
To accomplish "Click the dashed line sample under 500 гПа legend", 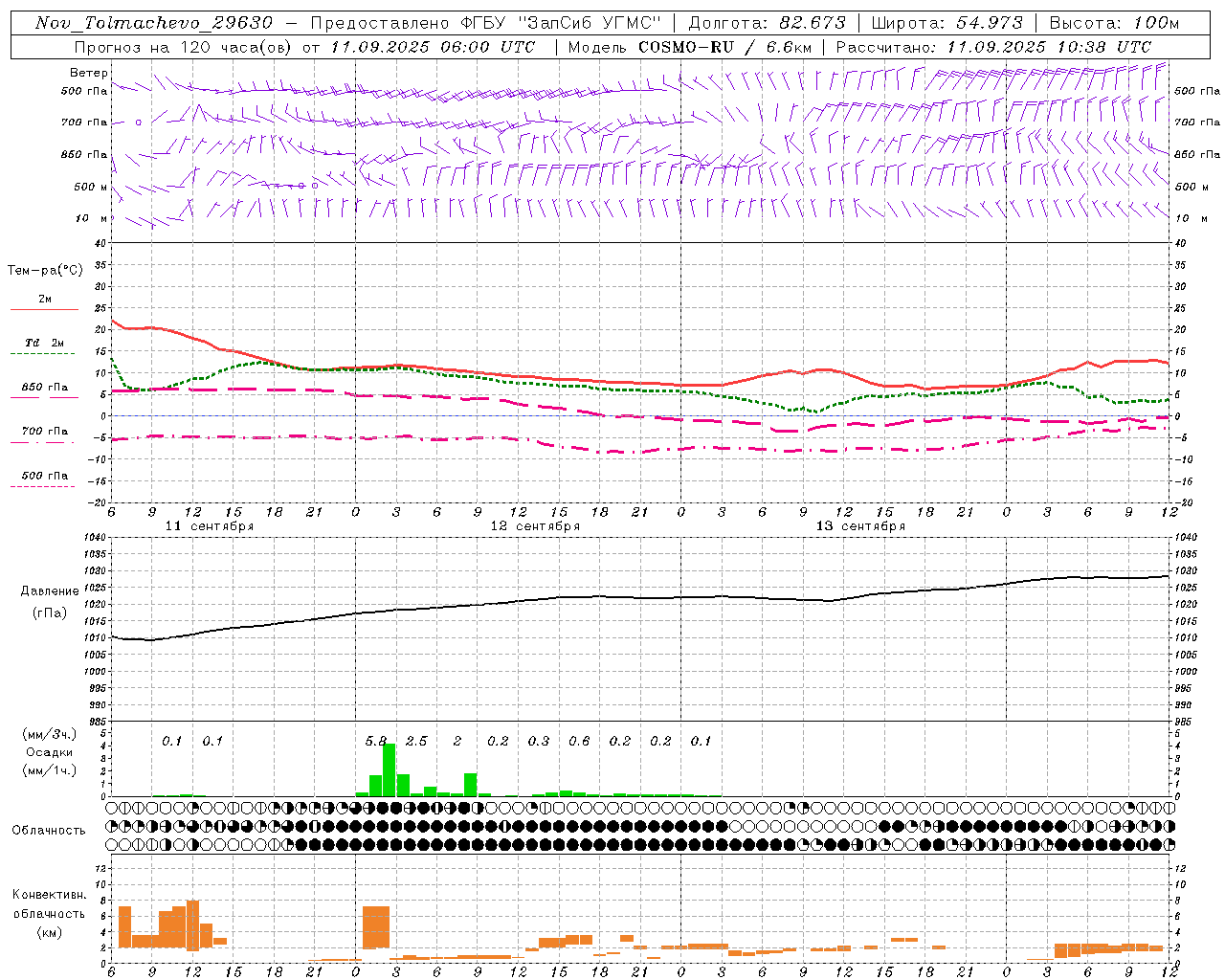I will coord(42,487).
